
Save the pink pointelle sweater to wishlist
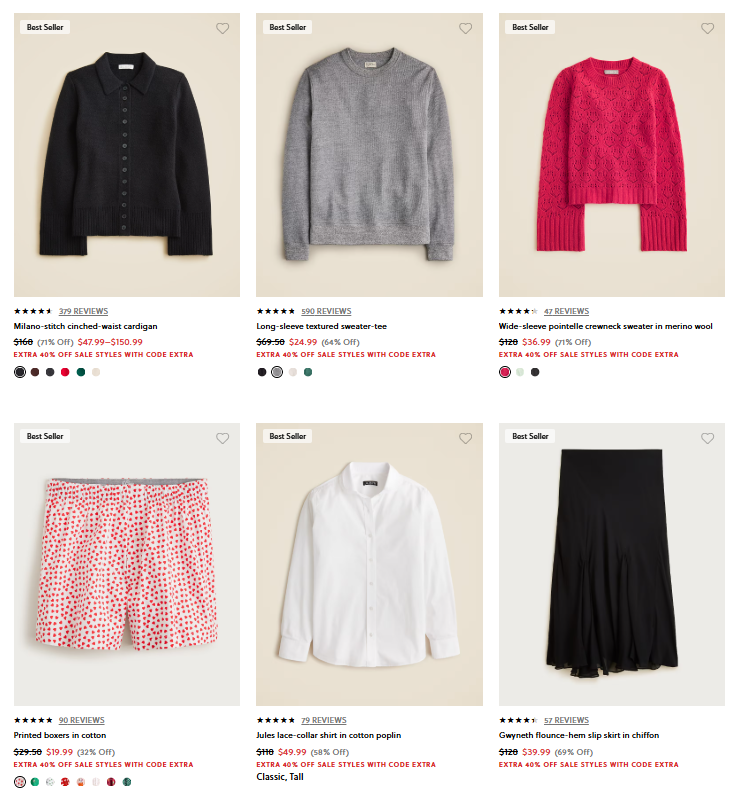707,28
